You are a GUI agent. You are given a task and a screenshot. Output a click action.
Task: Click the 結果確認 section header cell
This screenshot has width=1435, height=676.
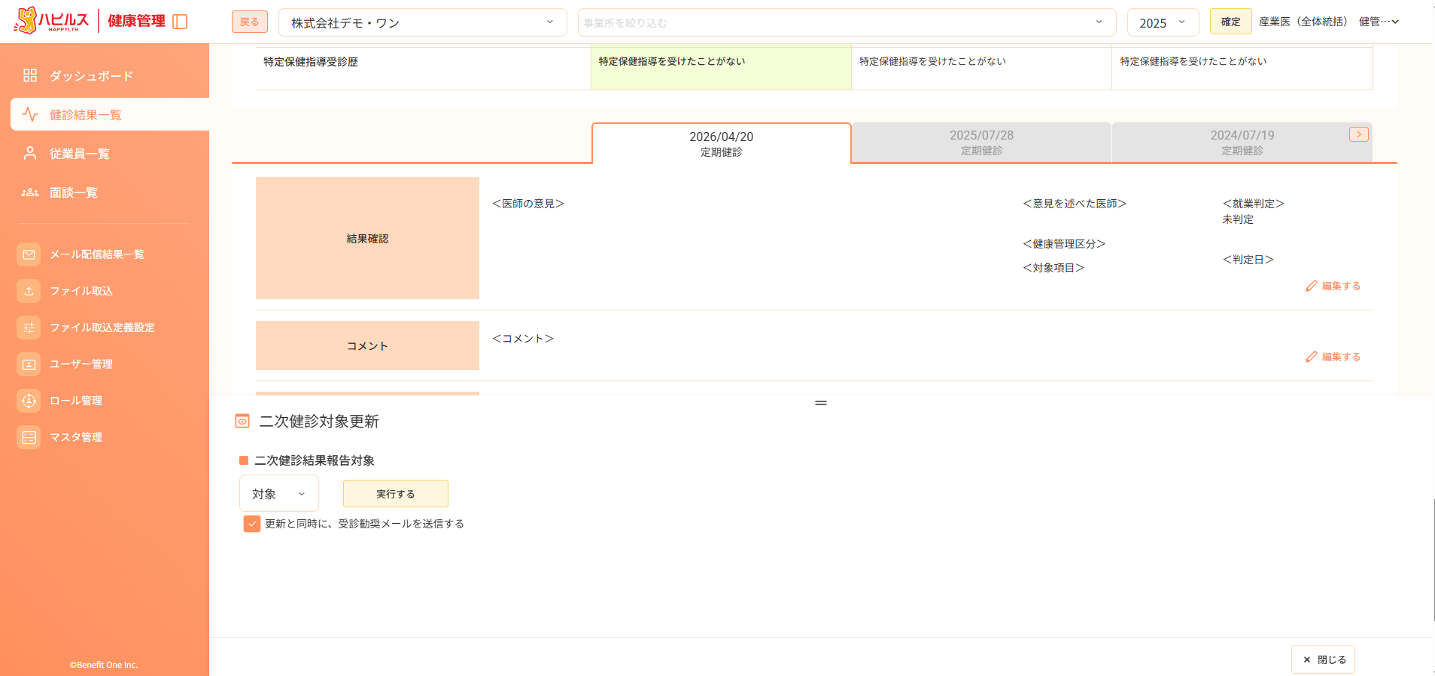click(x=368, y=238)
